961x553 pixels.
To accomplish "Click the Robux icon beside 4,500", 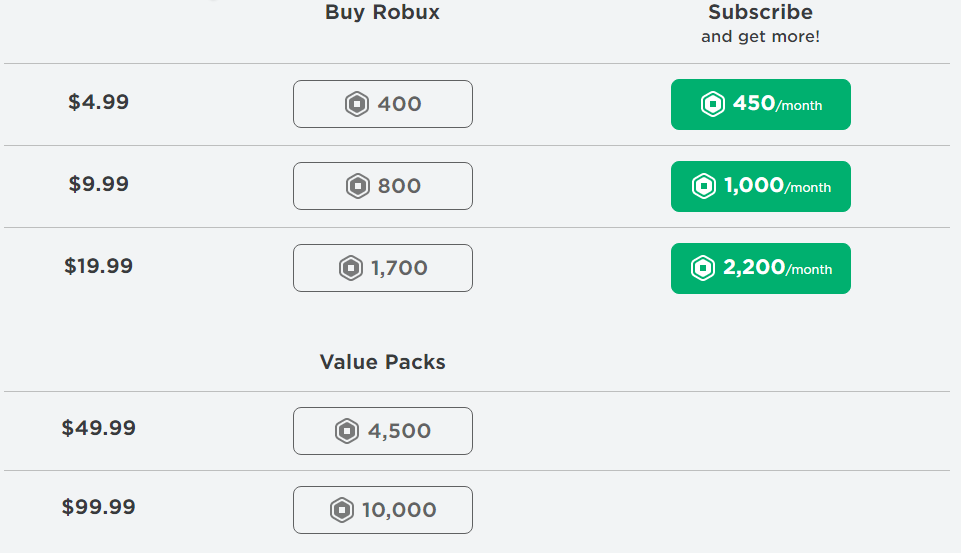I will [347, 431].
